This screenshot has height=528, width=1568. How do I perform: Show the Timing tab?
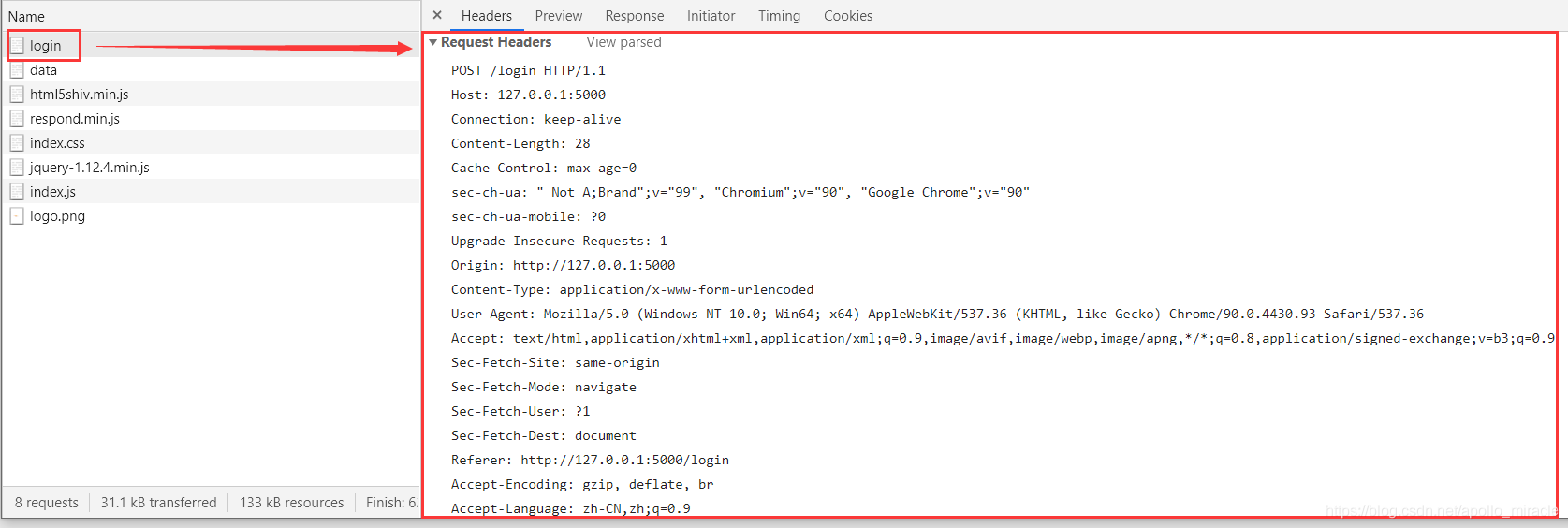(x=779, y=16)
